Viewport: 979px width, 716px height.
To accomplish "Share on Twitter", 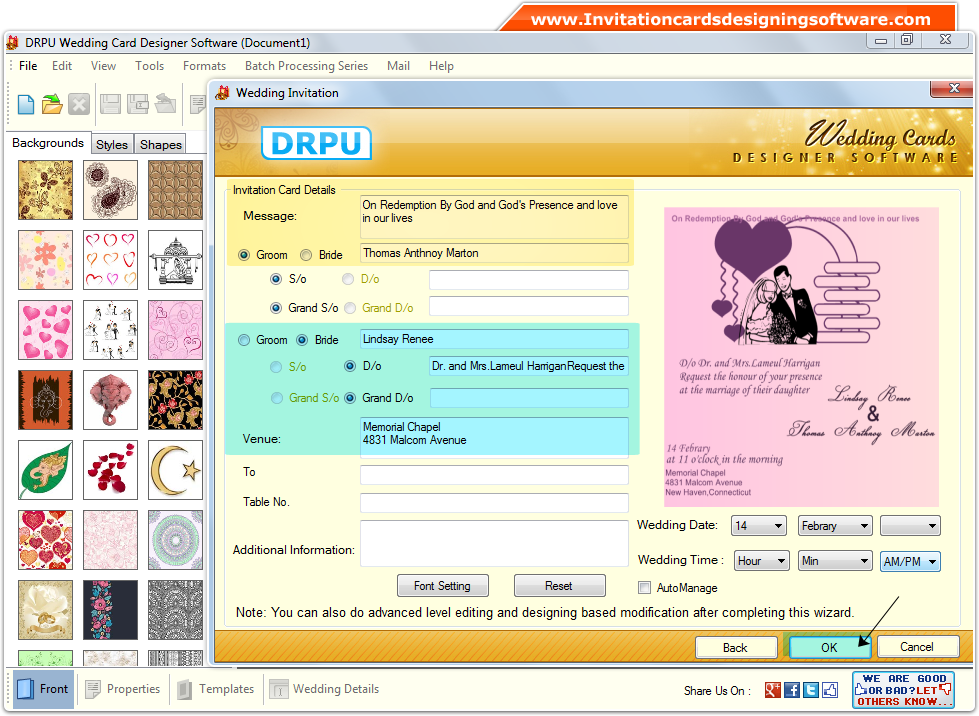I will click(x=811, y=690).
